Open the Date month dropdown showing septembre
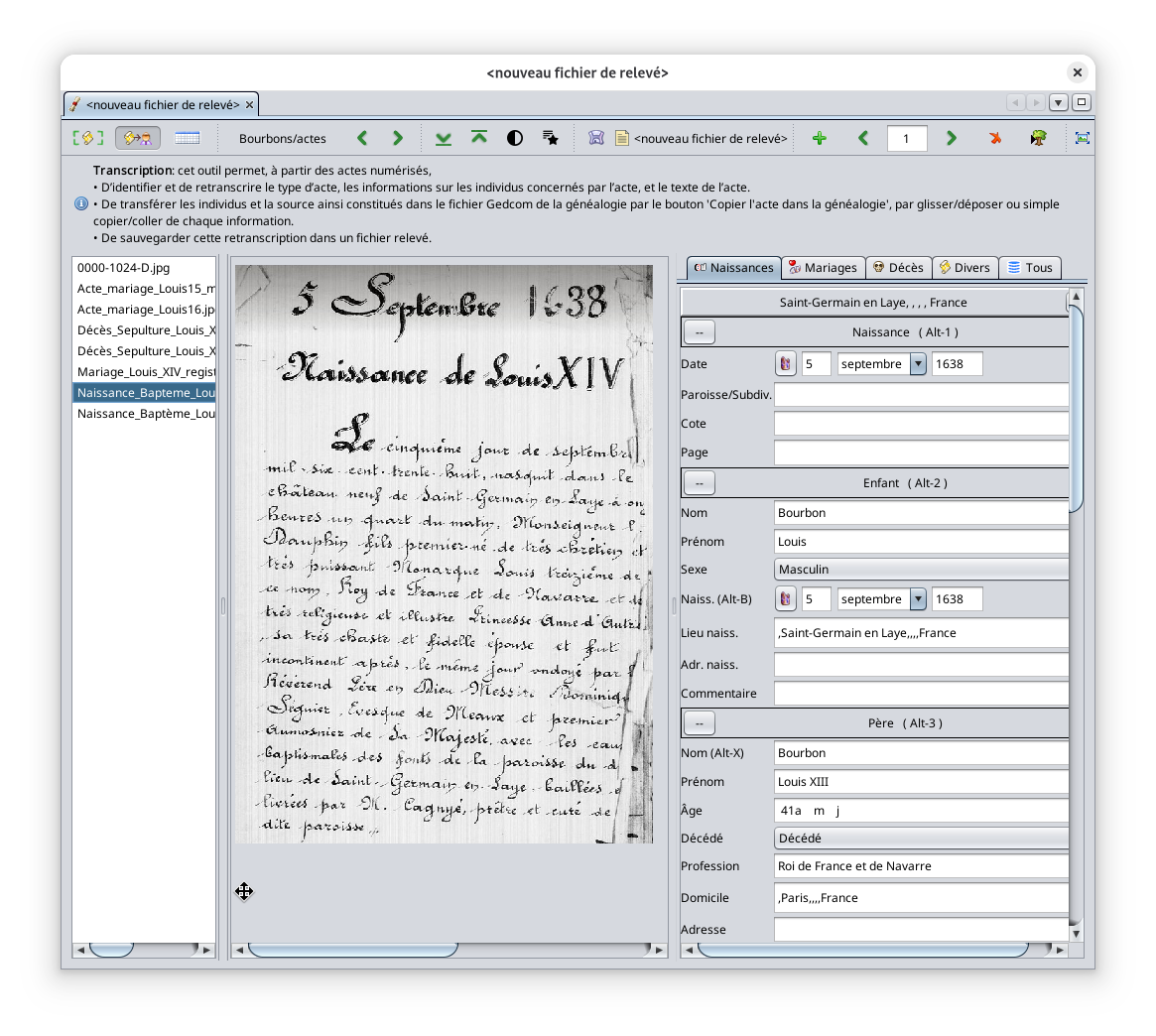Screen dimensions: 1156x1036 pos(918,363)
